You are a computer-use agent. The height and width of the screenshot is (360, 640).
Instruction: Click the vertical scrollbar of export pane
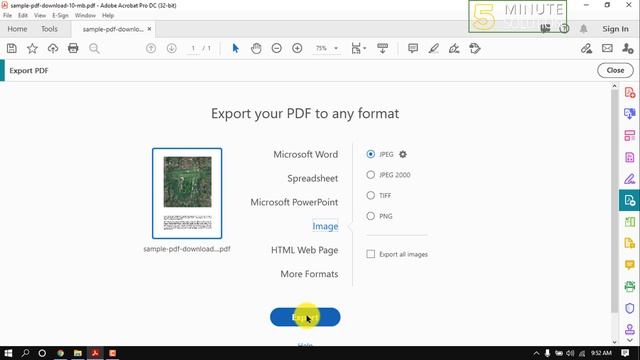point(614,201)
